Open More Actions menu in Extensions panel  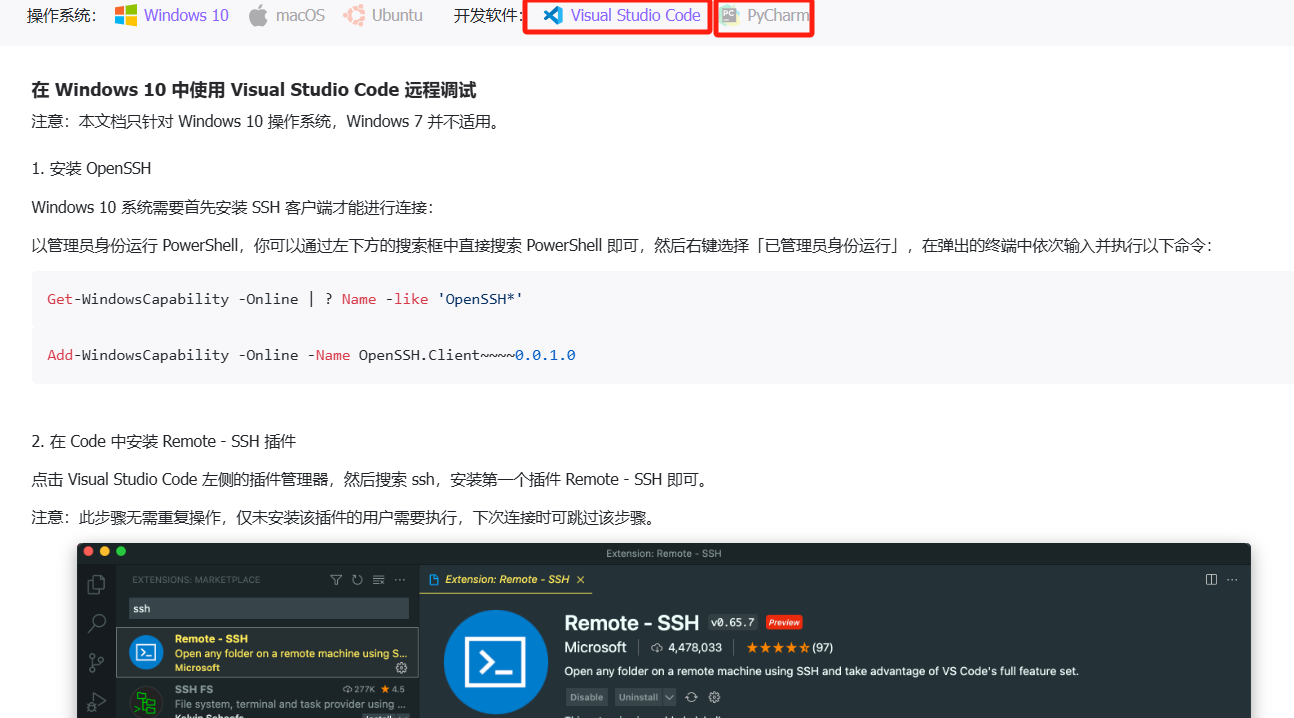tap(400, 580)
